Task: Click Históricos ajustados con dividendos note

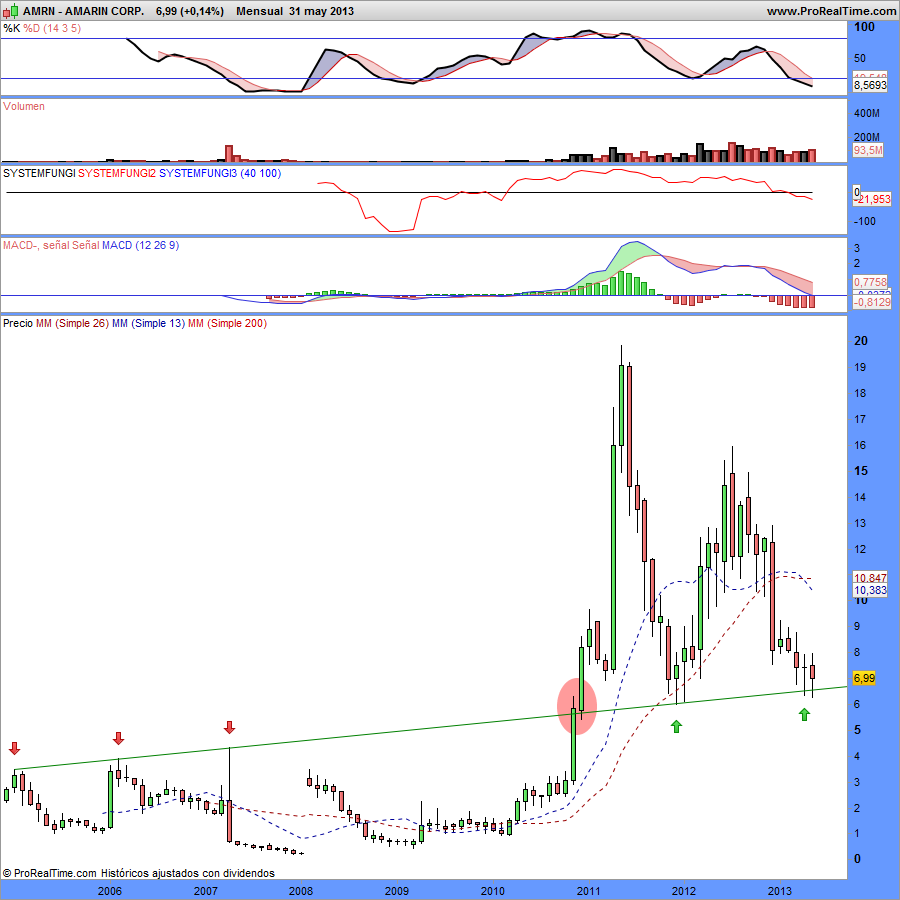Action: (188, 873)
